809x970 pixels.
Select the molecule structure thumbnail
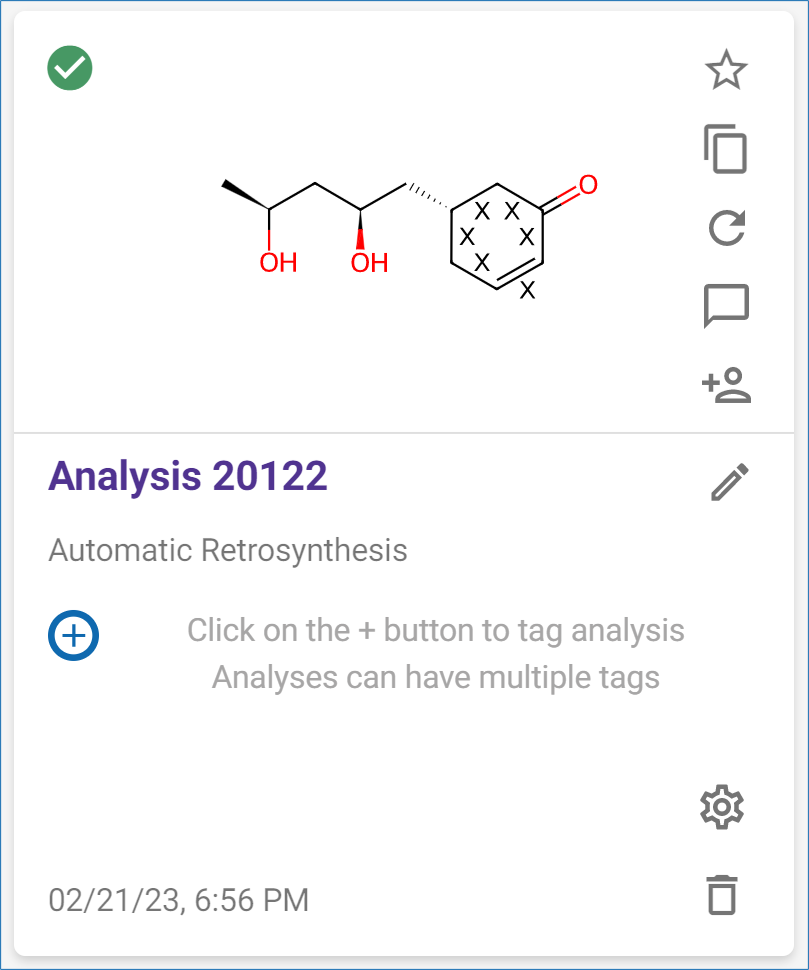(x=404, y=235)
